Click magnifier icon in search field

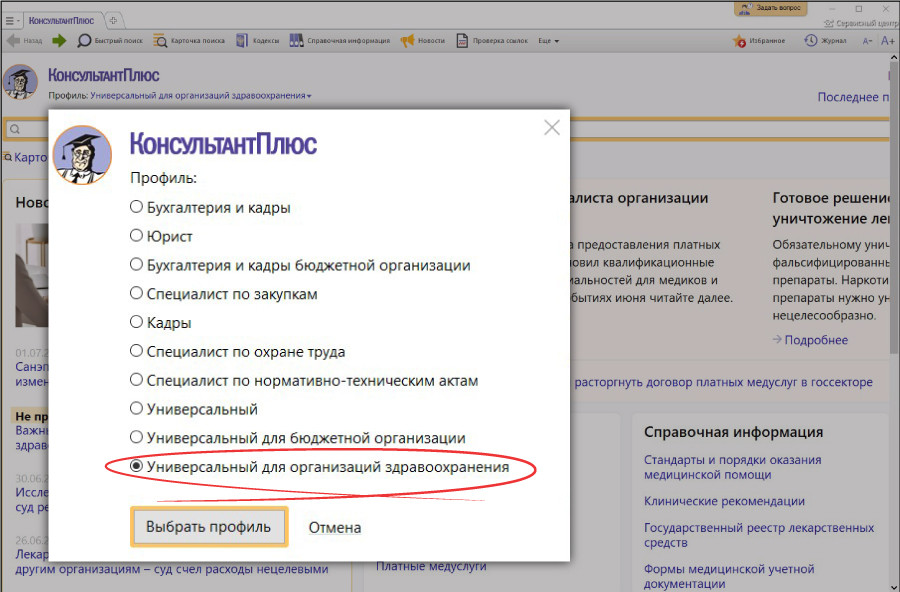click(15, 129)
